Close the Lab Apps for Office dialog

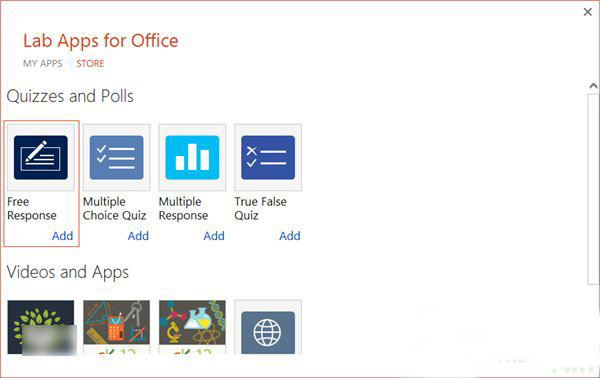(x=588, y=12)
